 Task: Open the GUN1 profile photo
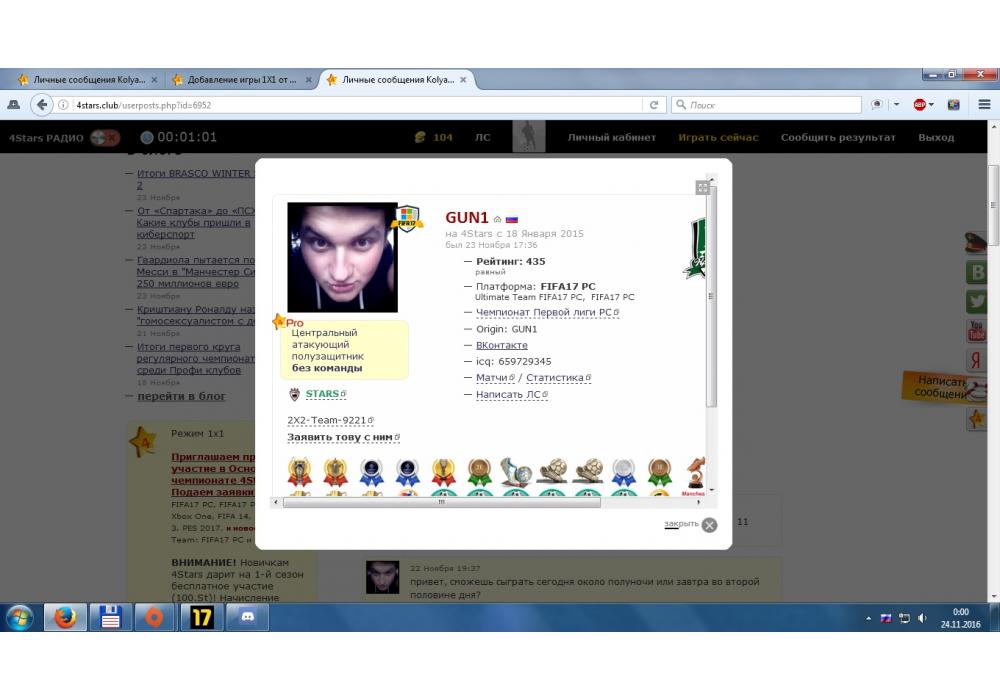342,257
